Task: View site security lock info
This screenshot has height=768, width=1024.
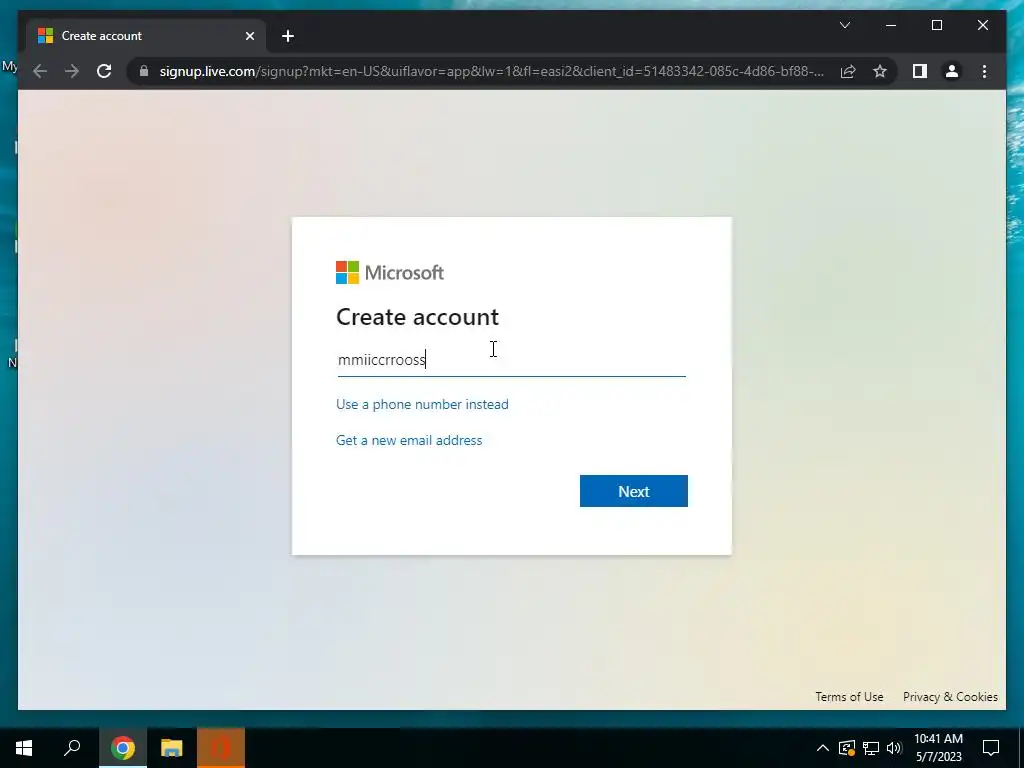Action: pos(144,71)
